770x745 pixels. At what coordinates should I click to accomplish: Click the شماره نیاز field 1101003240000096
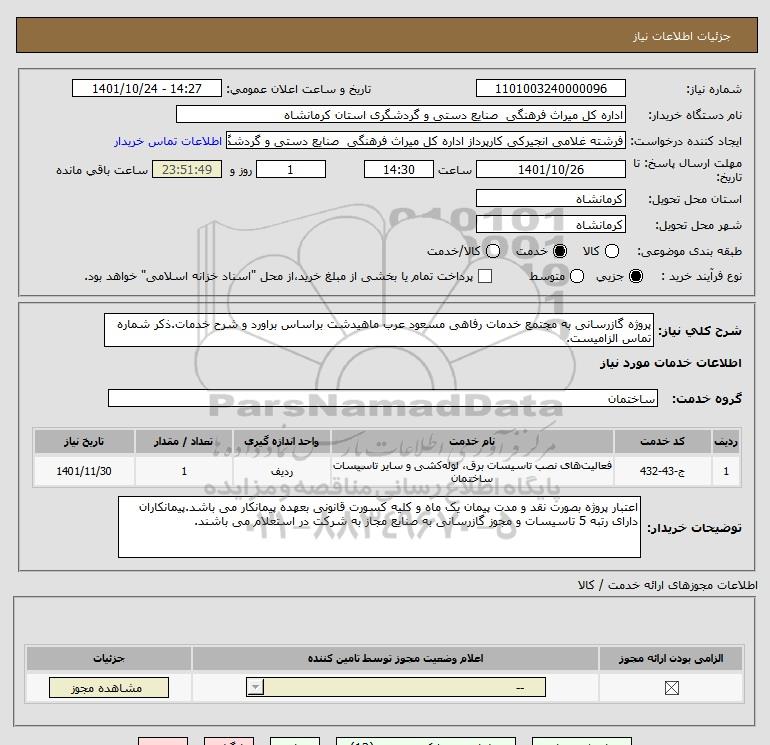click(550, 88)
